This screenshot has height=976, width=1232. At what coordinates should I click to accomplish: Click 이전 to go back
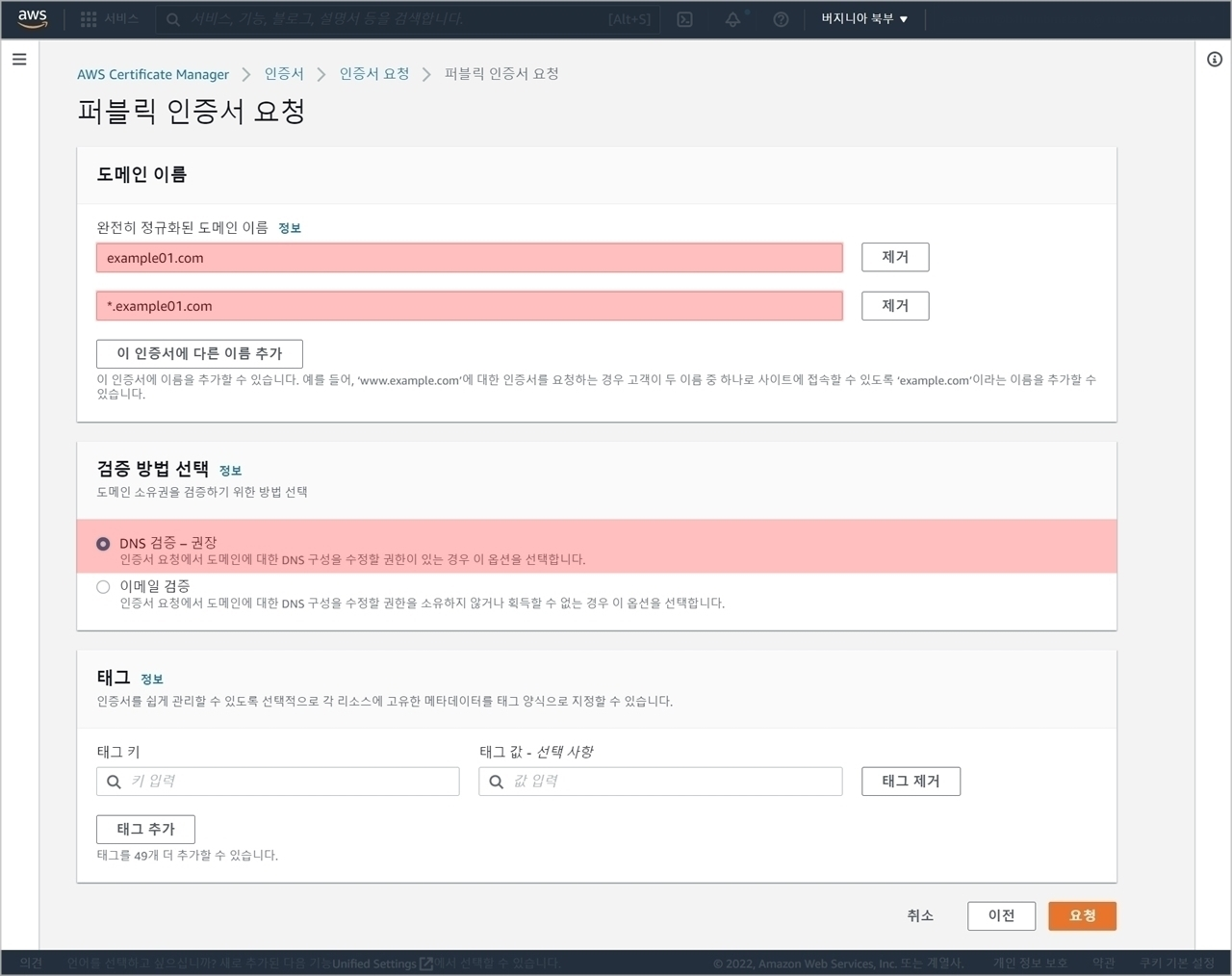tap(1001, 915)
